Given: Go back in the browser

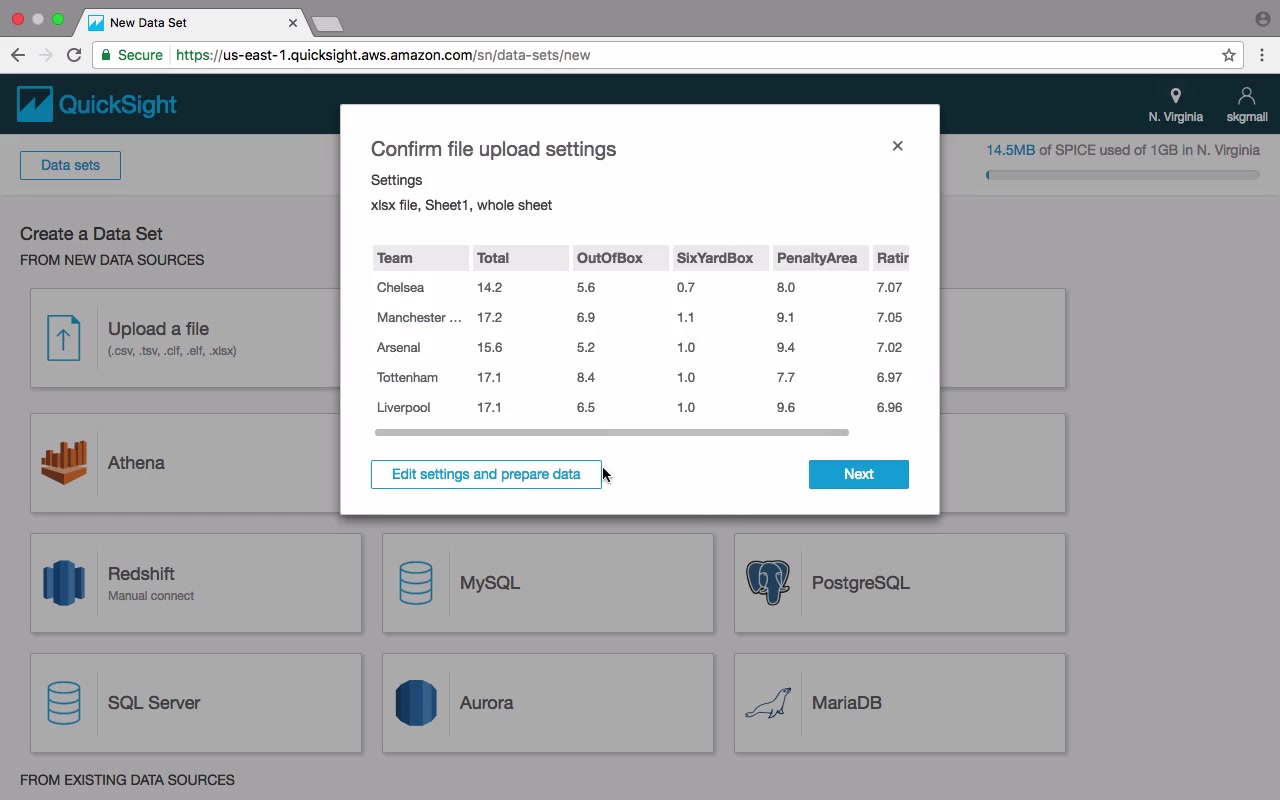Looking at the screenshot, I should coord(18,55).
